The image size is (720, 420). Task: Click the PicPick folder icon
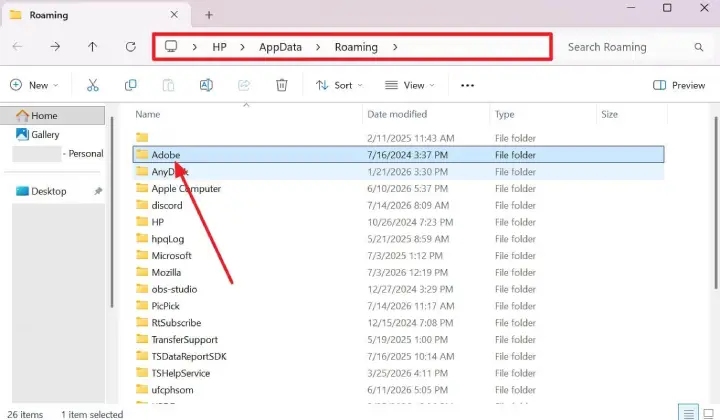tap(142, 305)
